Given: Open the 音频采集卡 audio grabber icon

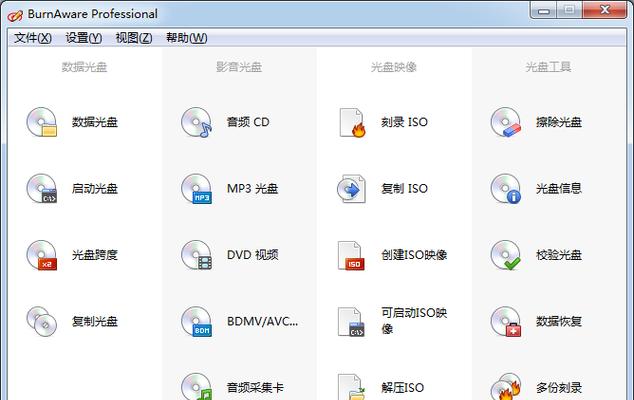Looking at the screenshot, I should click(x=197, y=386).
